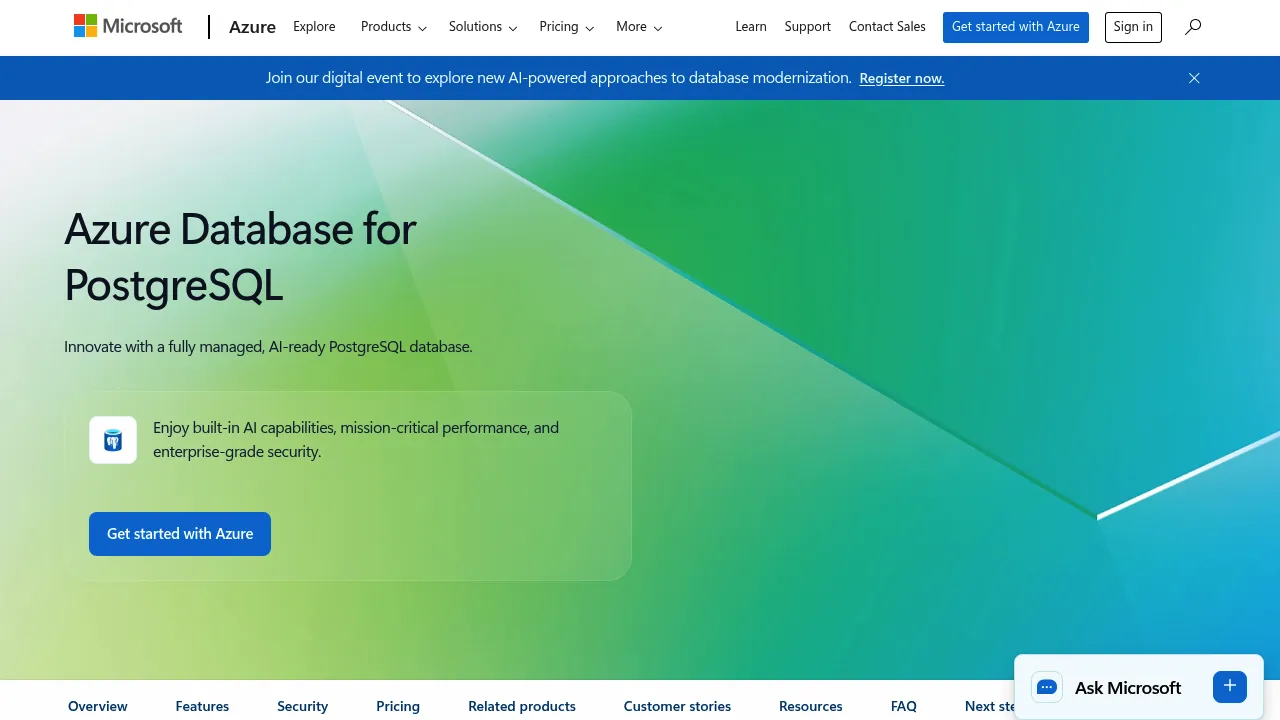Open the More dropdown menu

(x=639, y=27)
